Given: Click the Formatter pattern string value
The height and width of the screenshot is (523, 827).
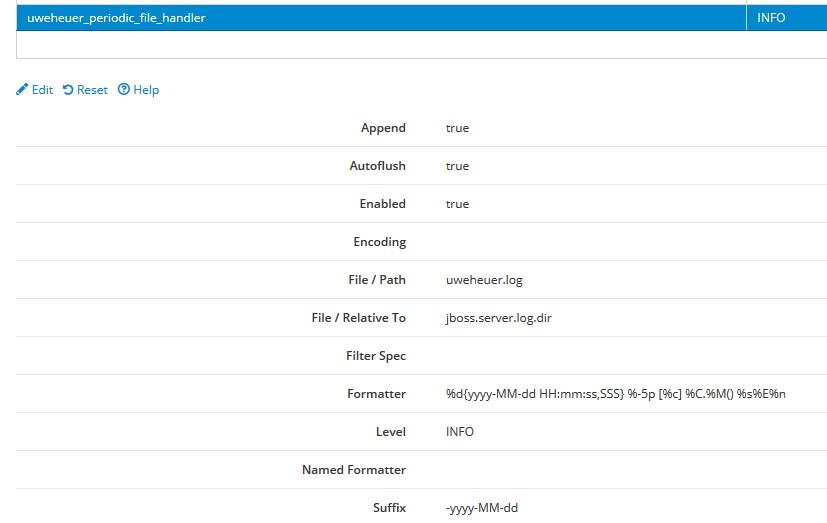Looking at the screenshot, I should [615, 394].
